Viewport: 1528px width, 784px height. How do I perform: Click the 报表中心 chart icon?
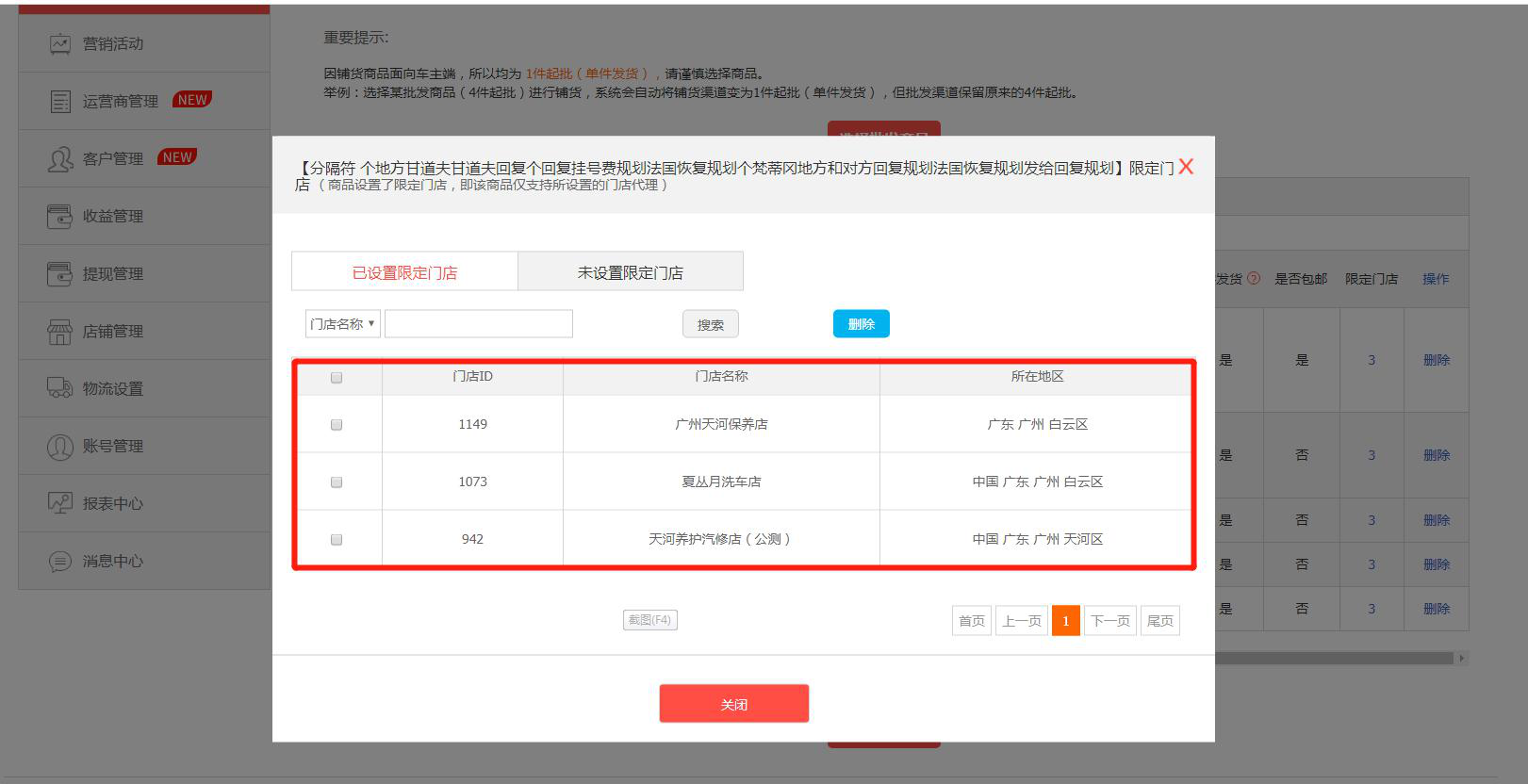pyautogui.click(x=59, y=504)
